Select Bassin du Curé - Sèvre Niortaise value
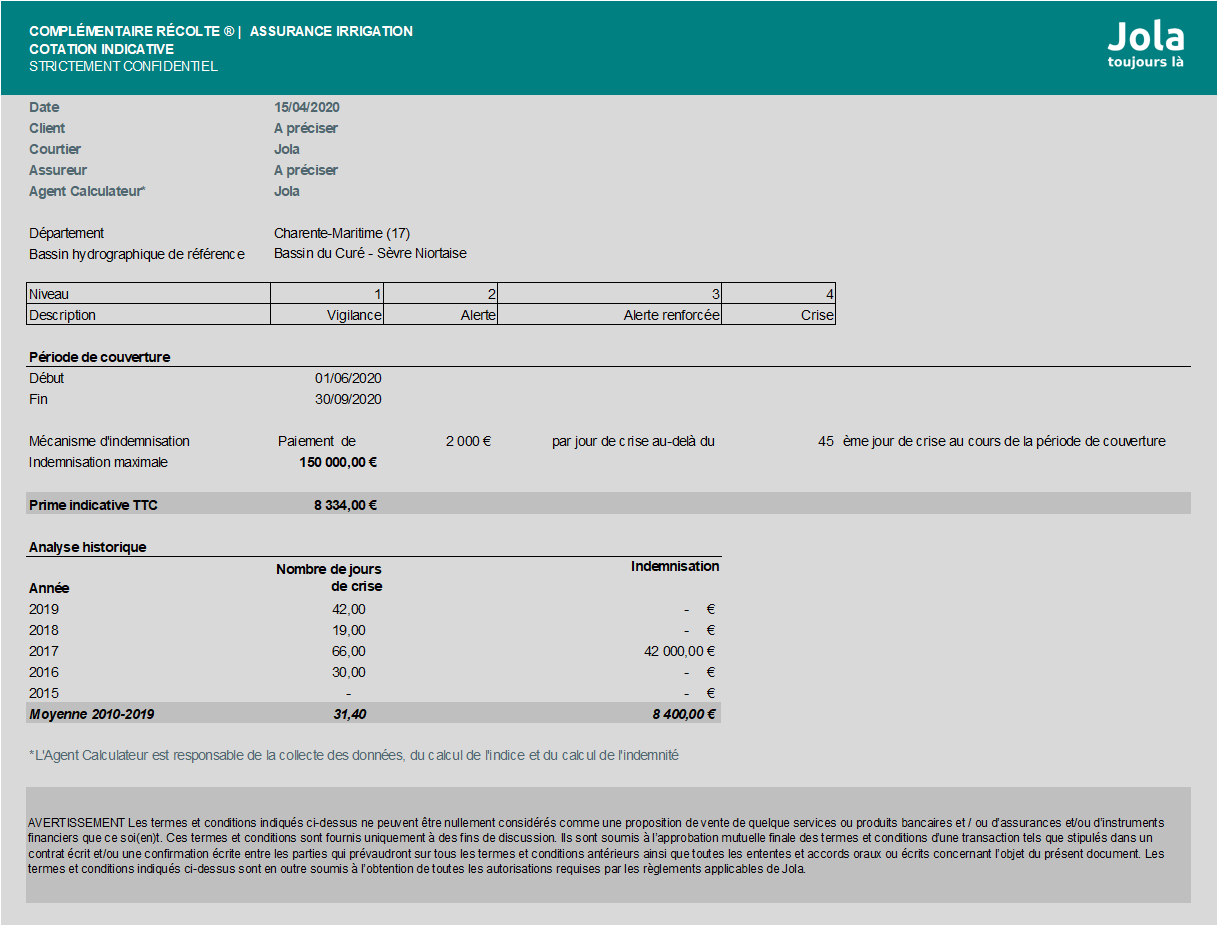 [x=370, y=253]
